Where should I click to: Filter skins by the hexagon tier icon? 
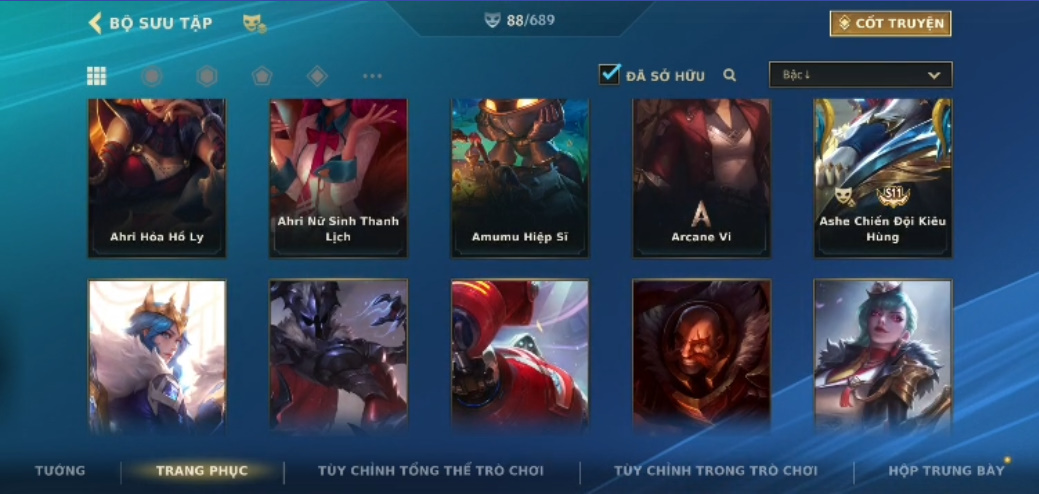[207, 76]
